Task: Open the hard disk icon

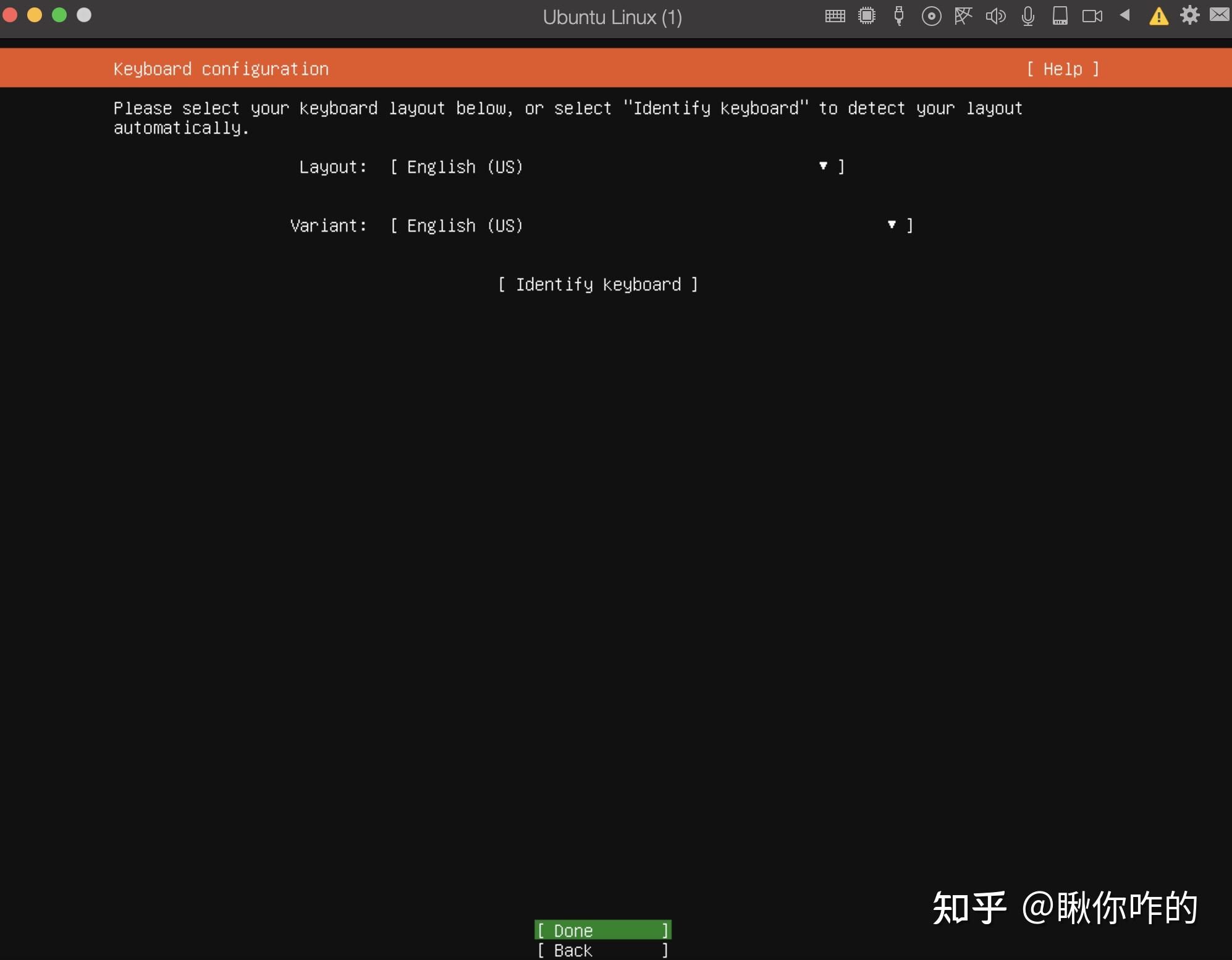Action: point(1060,16)
